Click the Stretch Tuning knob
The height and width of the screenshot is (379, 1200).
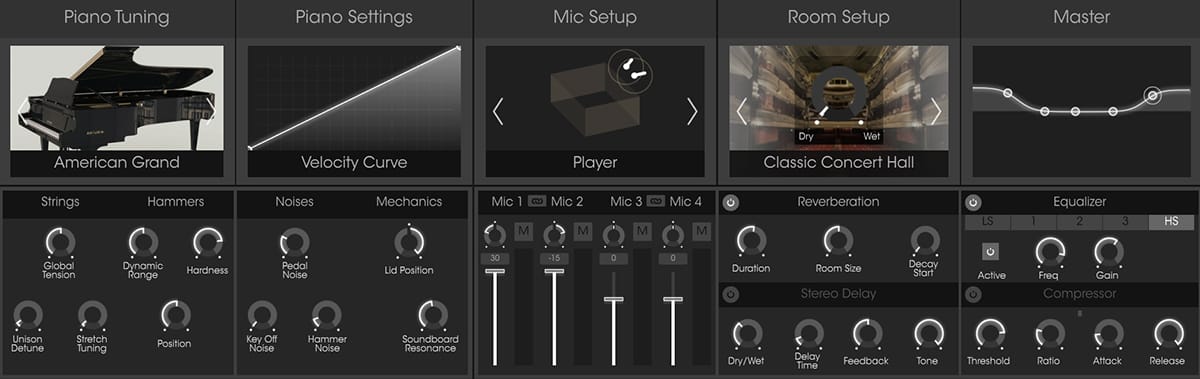point(92,316)
